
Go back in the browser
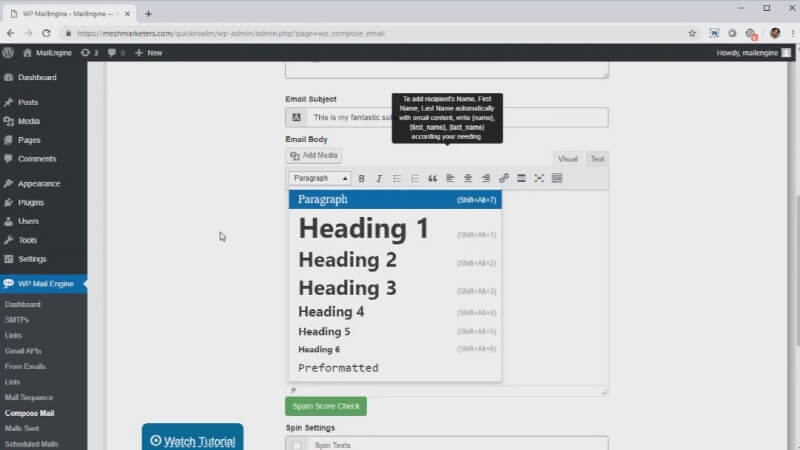pos(10,33)
